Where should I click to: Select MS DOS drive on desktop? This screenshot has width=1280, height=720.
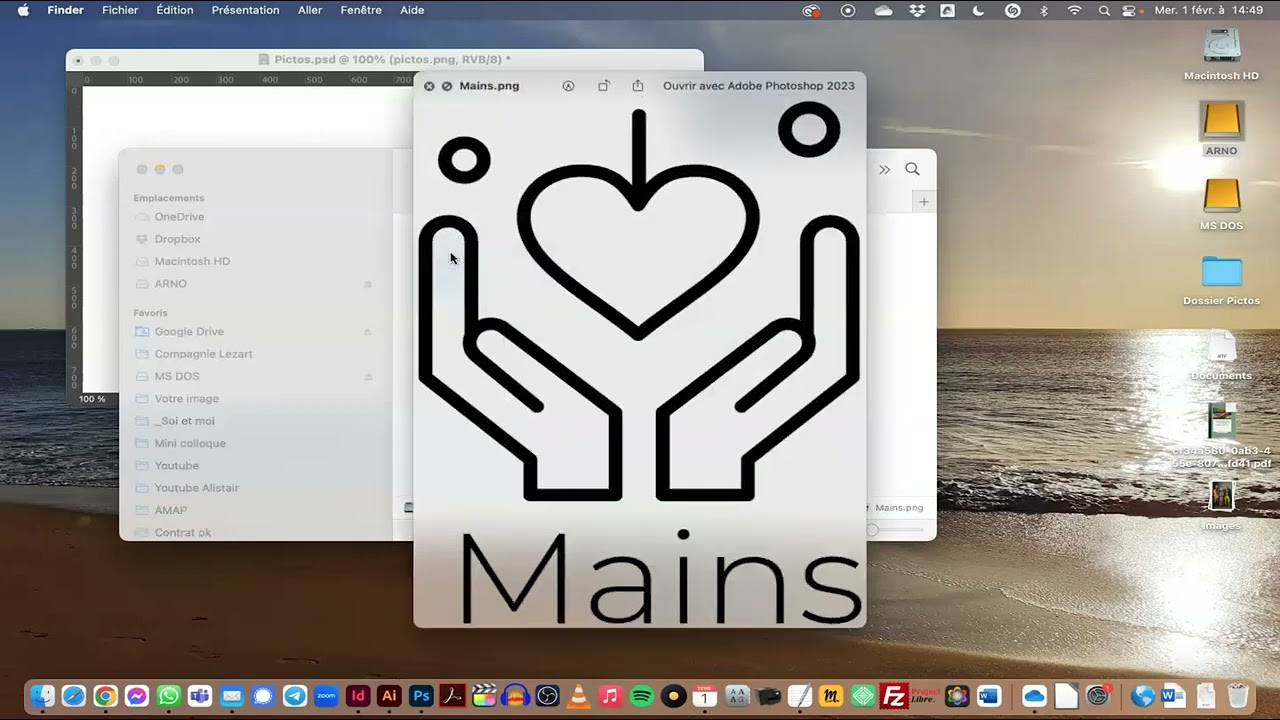[1221, 196]
